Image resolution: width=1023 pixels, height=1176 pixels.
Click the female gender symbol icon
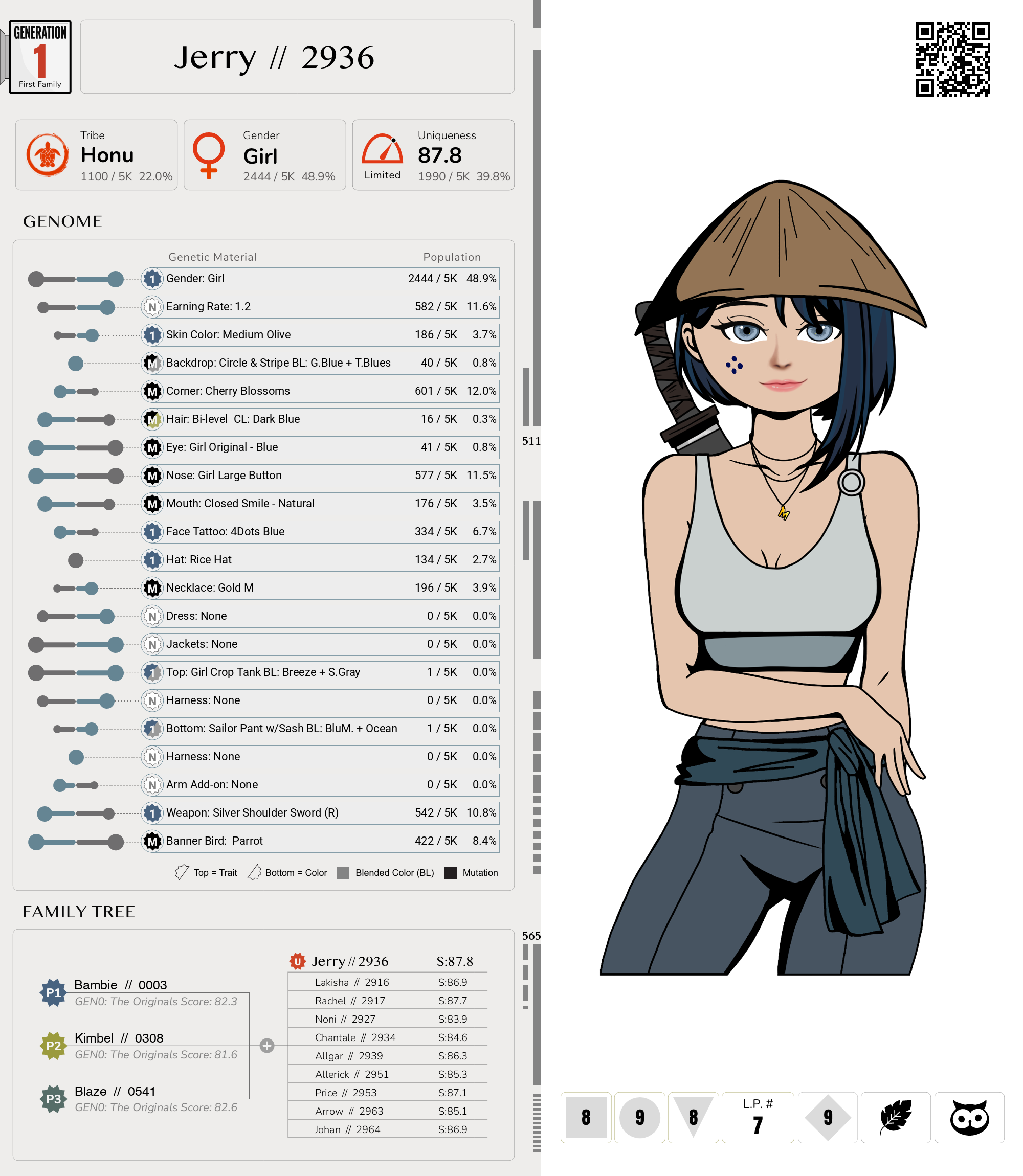coord(209,155)
